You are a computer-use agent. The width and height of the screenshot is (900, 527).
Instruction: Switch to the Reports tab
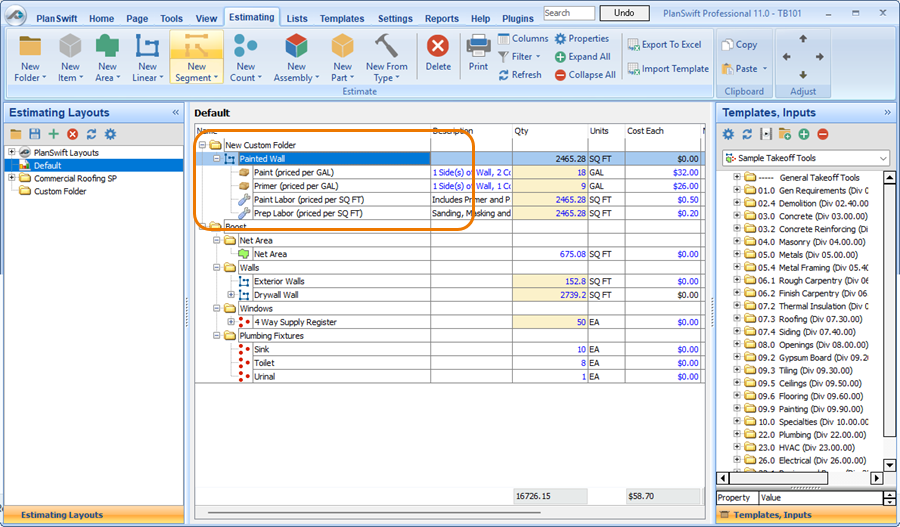click(441, 18)
